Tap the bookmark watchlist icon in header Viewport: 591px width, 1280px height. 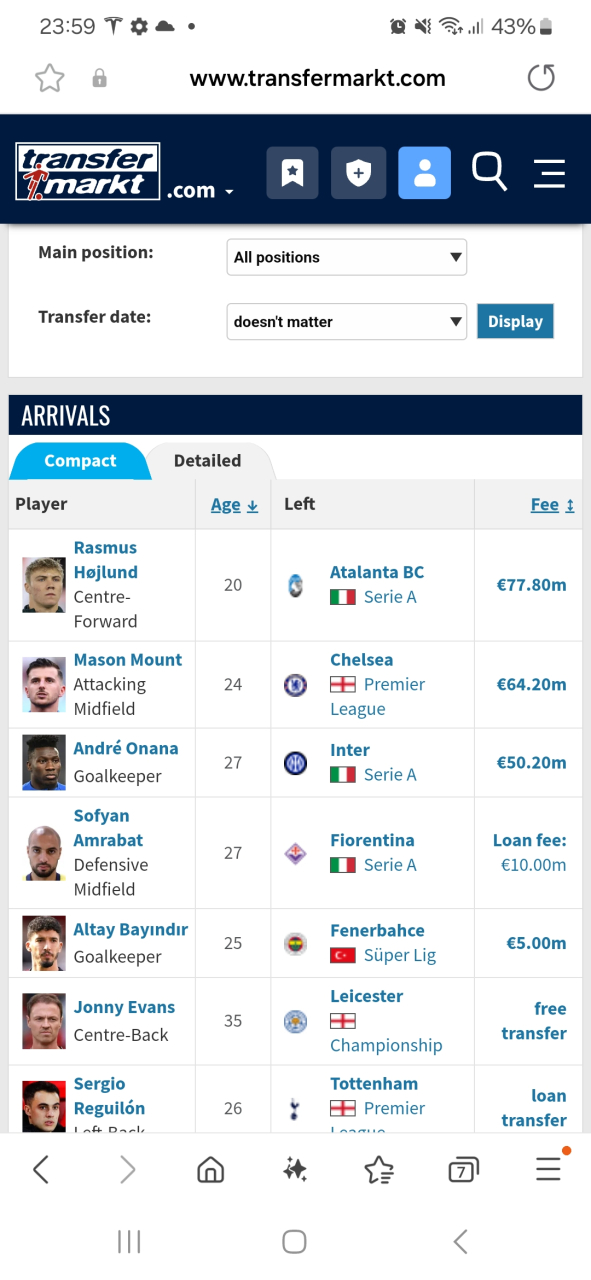pos(292,173)
